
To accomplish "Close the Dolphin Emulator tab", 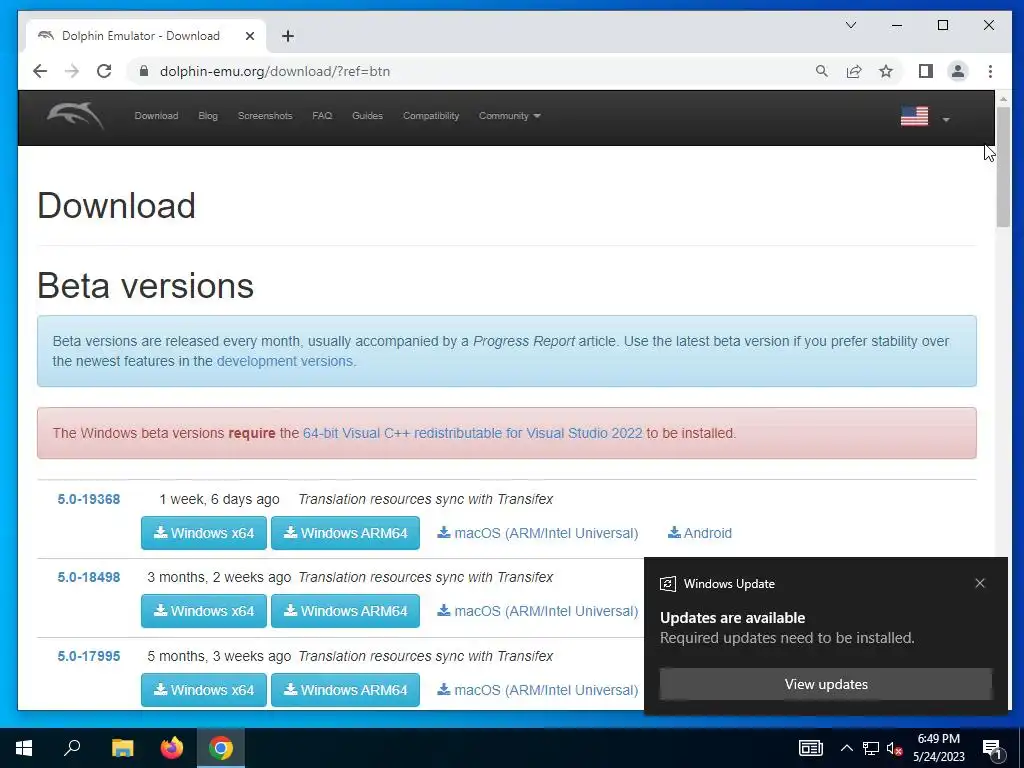I will pos(249,36).
